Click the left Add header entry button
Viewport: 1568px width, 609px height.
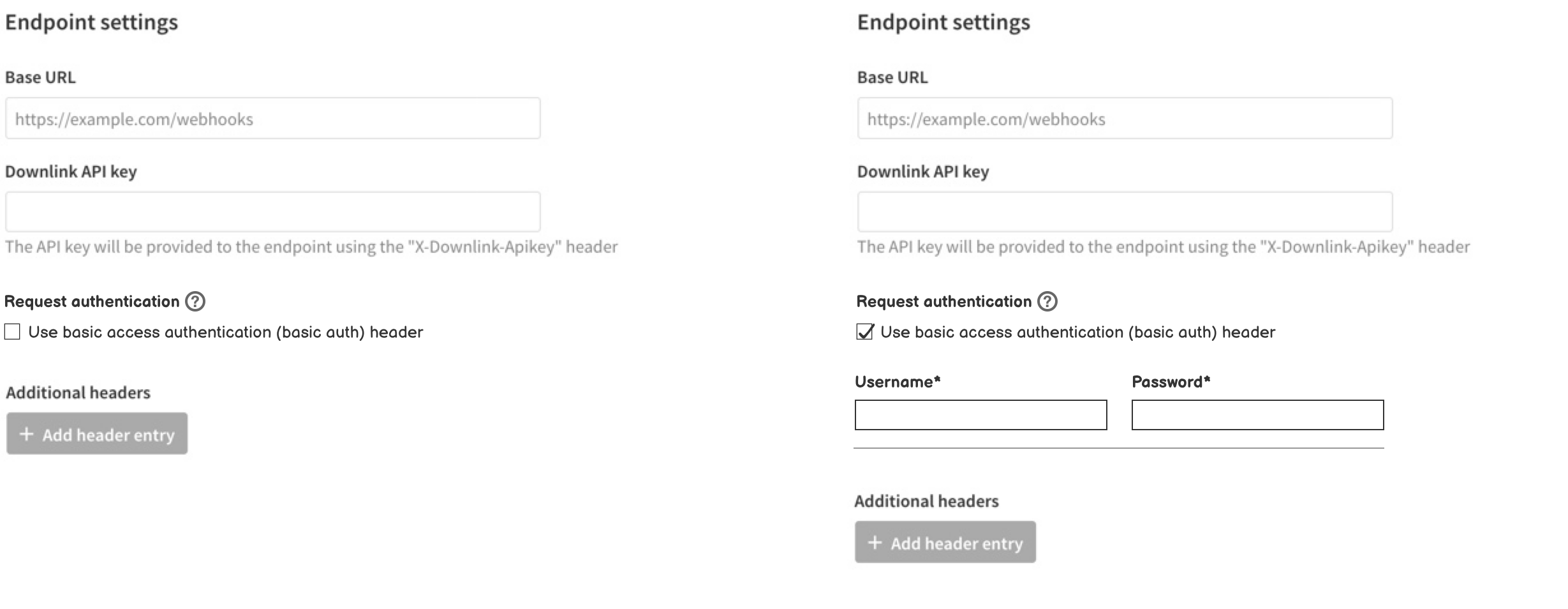(96, 433)
